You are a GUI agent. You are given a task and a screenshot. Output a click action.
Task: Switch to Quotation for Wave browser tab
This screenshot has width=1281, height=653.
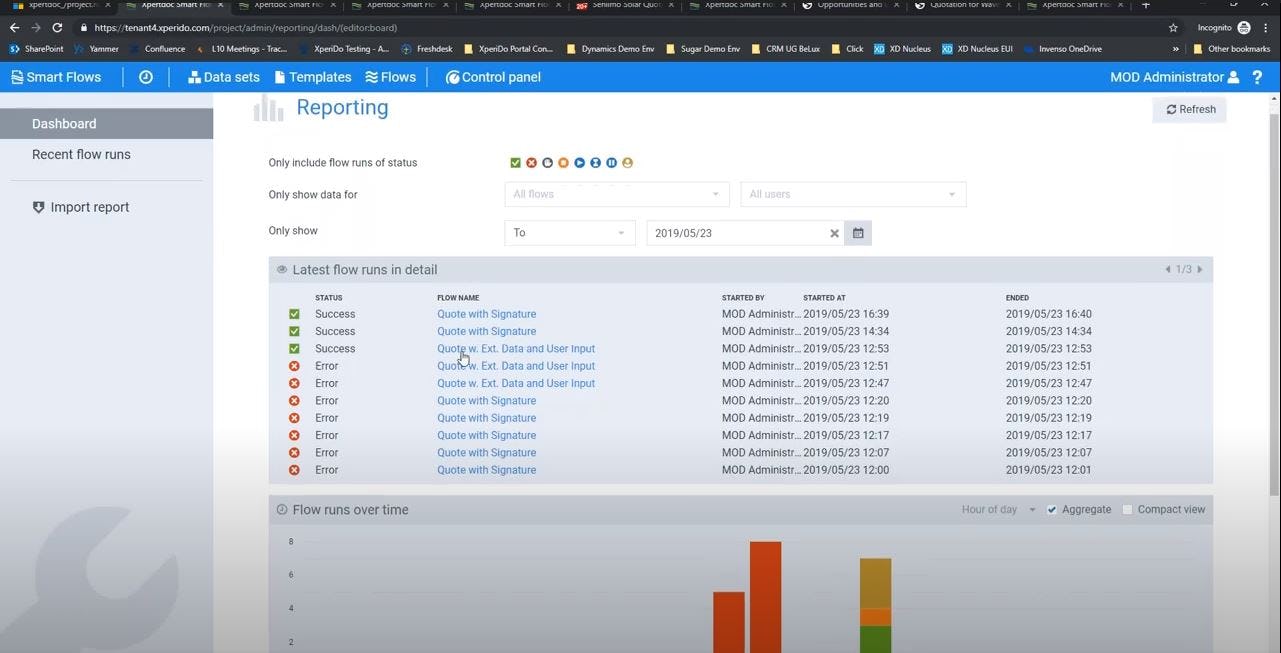[x=965, y=5]
